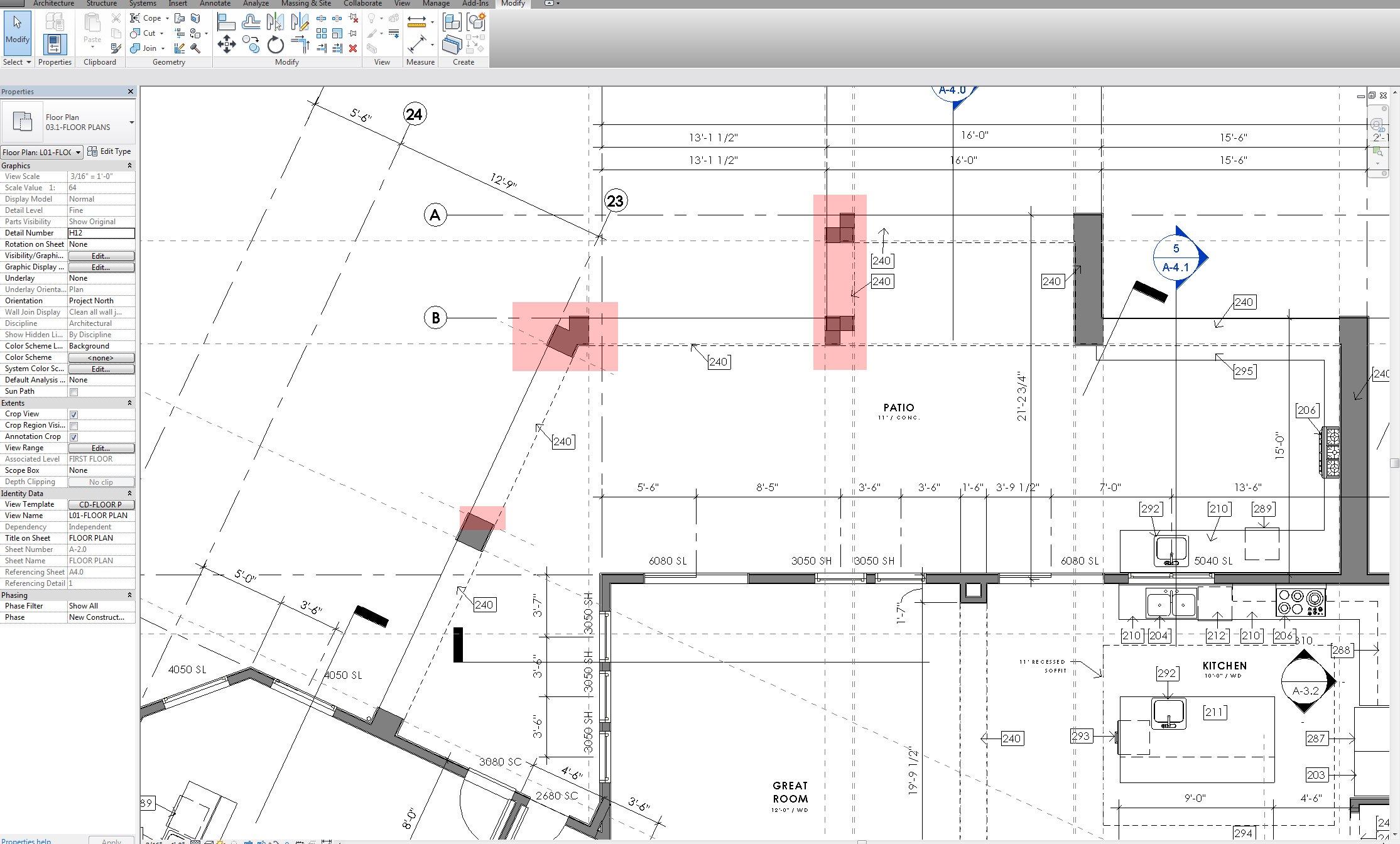Click the Scale tool icon
1400x844 pixels.
(x=337, y=33)
